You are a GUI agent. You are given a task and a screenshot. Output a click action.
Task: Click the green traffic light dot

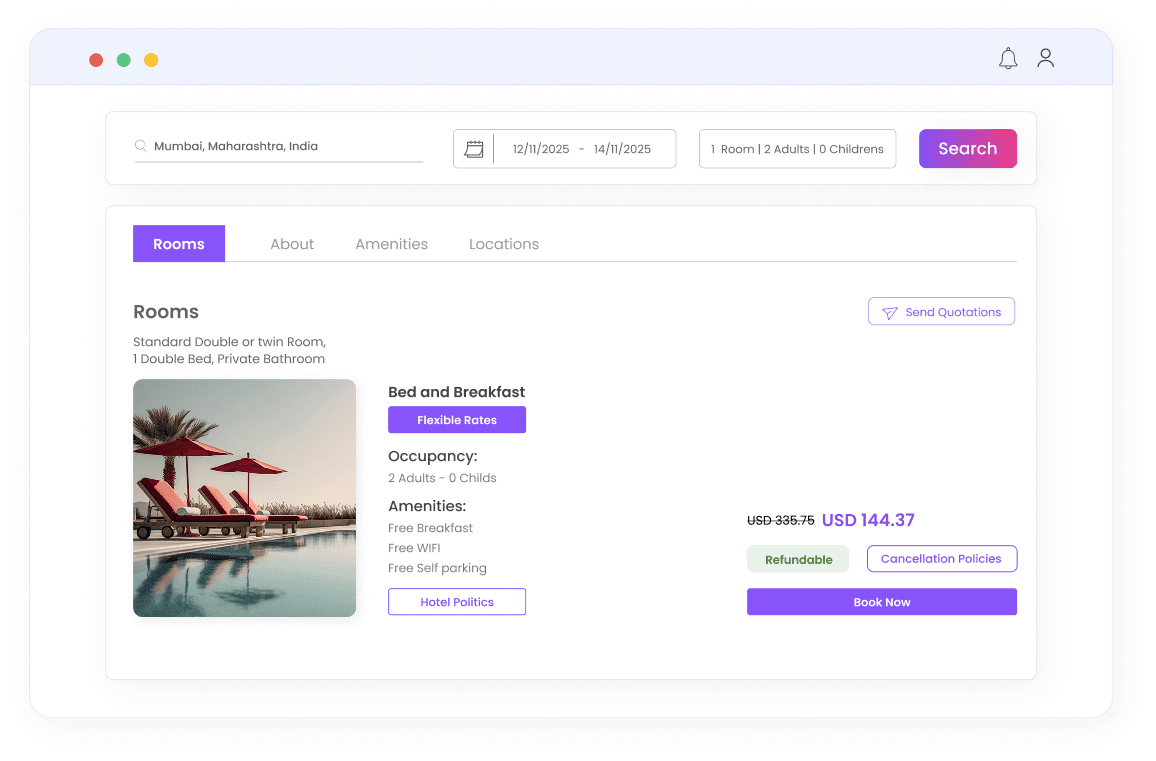123,60
